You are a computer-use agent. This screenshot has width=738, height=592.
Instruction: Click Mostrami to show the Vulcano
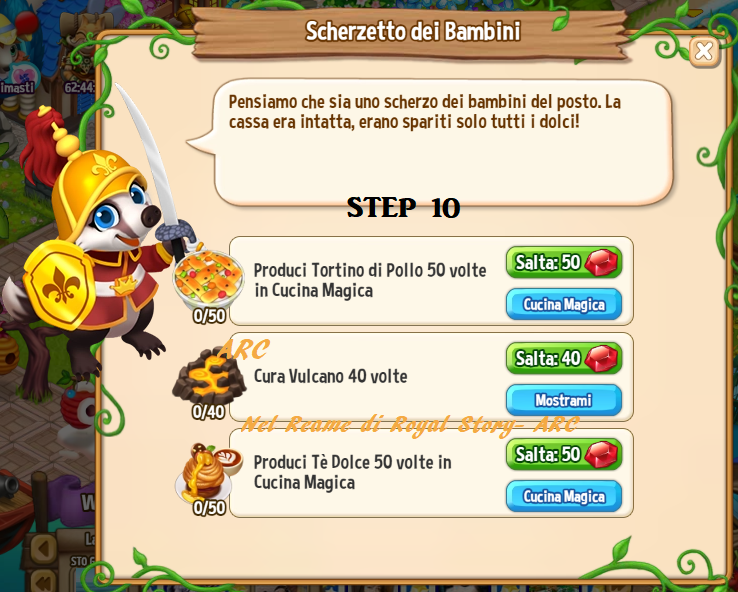point(564,400)
